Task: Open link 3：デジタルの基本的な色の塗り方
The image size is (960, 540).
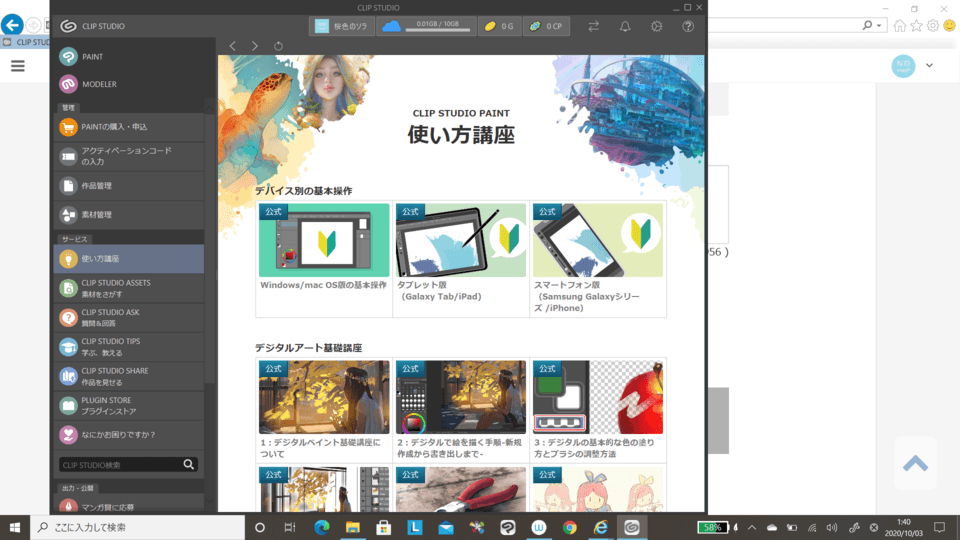Action: point(594,448)
